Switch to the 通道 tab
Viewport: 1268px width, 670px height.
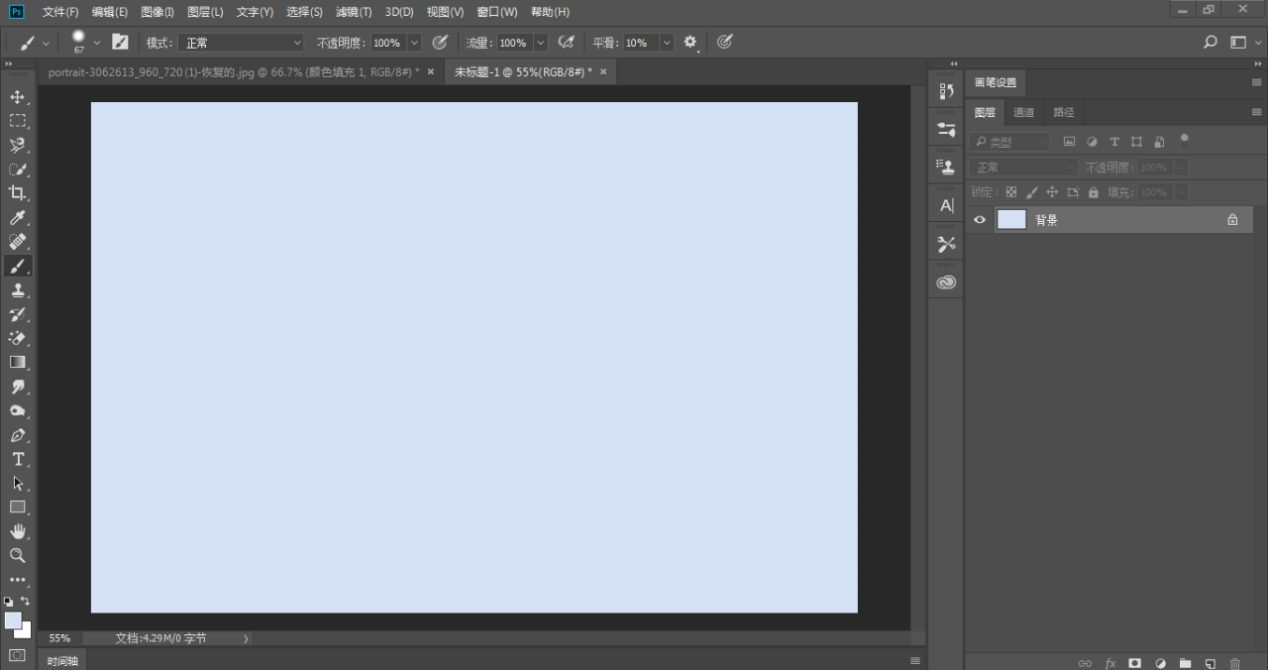pos(1023,112)
